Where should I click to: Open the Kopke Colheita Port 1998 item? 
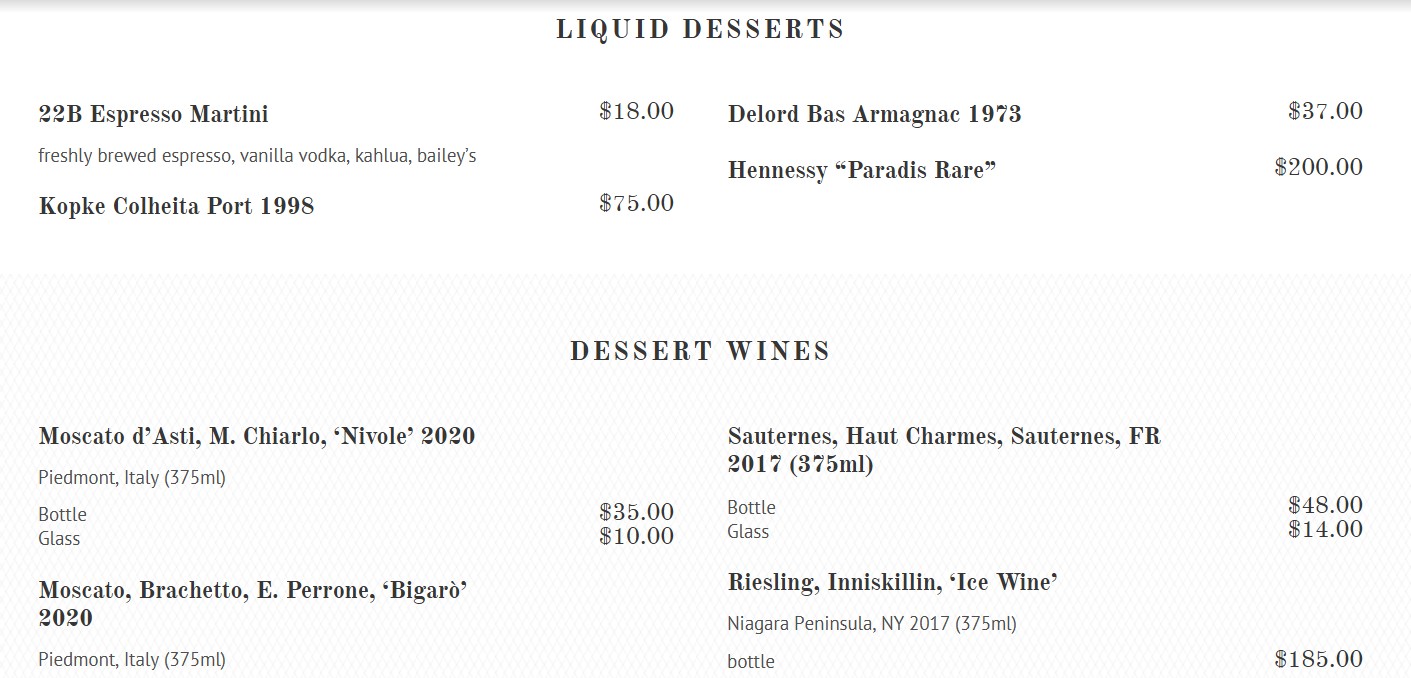point(176,206)
